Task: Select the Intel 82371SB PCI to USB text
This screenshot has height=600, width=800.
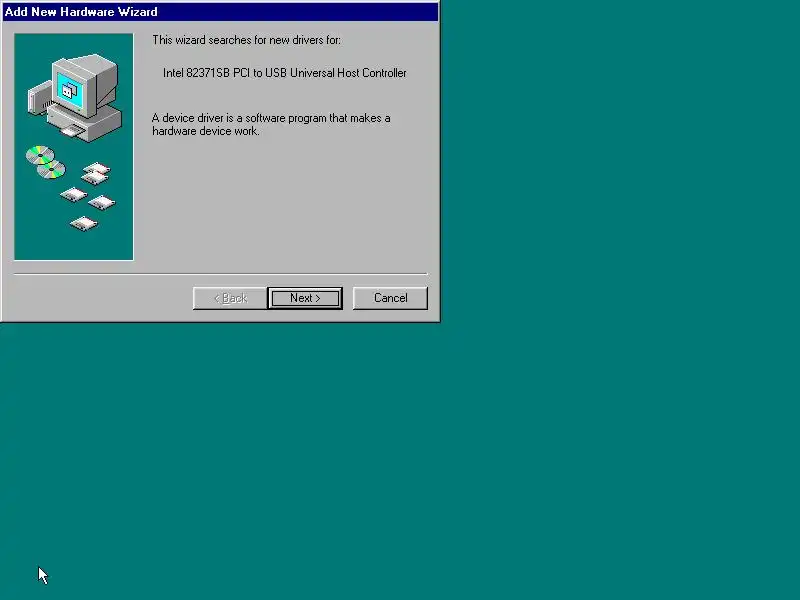Action: coord(285,73)
